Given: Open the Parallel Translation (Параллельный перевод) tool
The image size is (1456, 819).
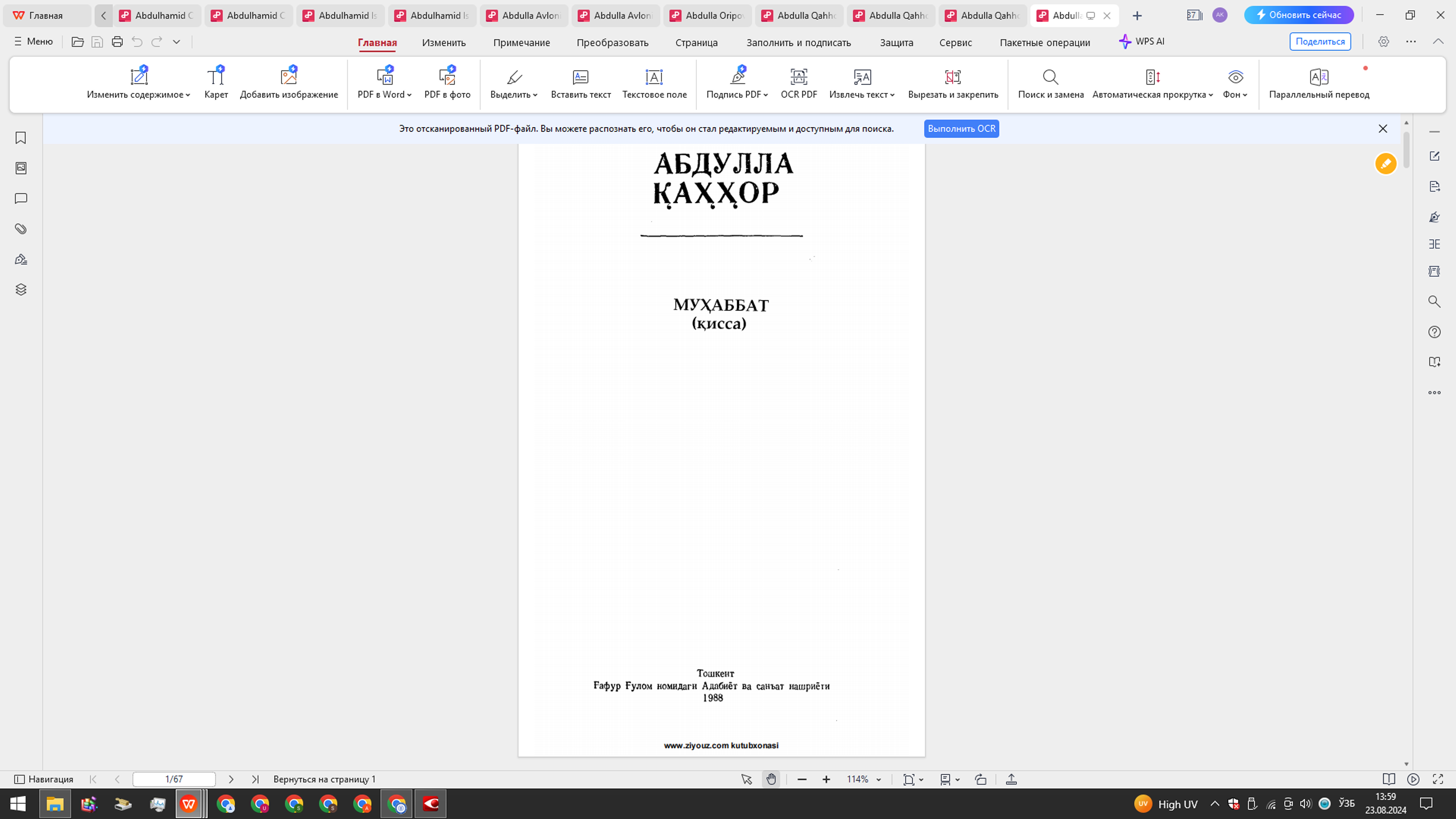Looking at the screenshot, I should 1319,83.
